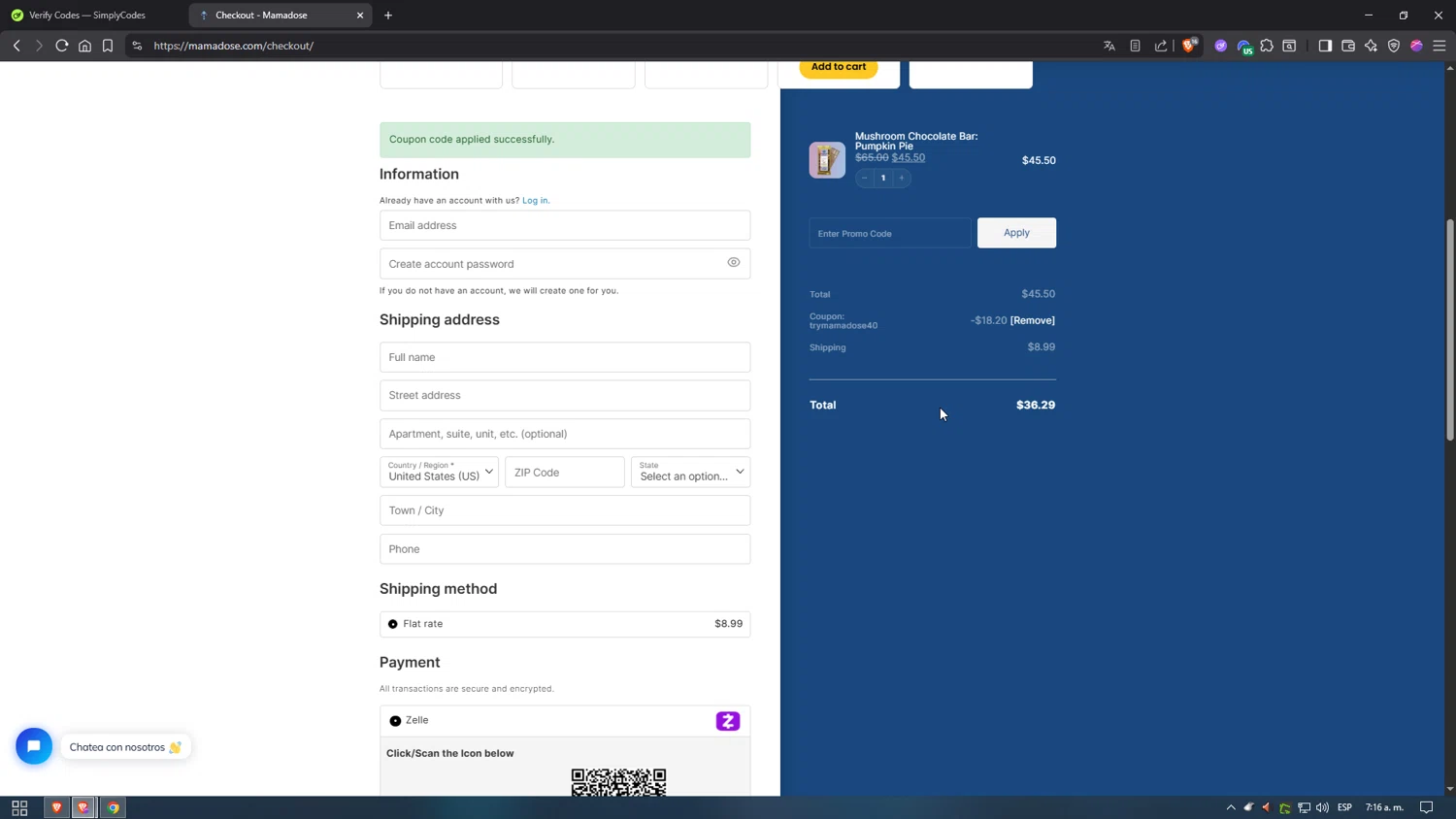Open the chat bubble widget

pyautogui.click(x=34, y=746)
